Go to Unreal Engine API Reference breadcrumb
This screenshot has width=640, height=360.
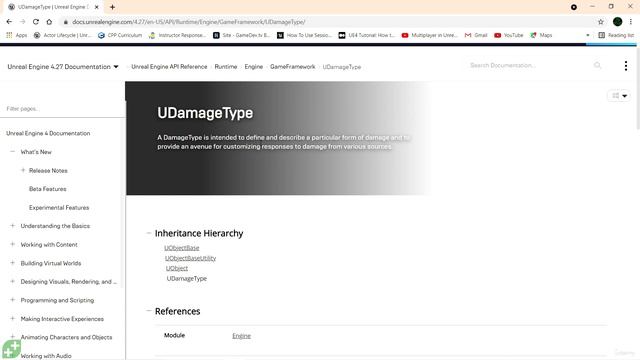[x=169, y=67]
